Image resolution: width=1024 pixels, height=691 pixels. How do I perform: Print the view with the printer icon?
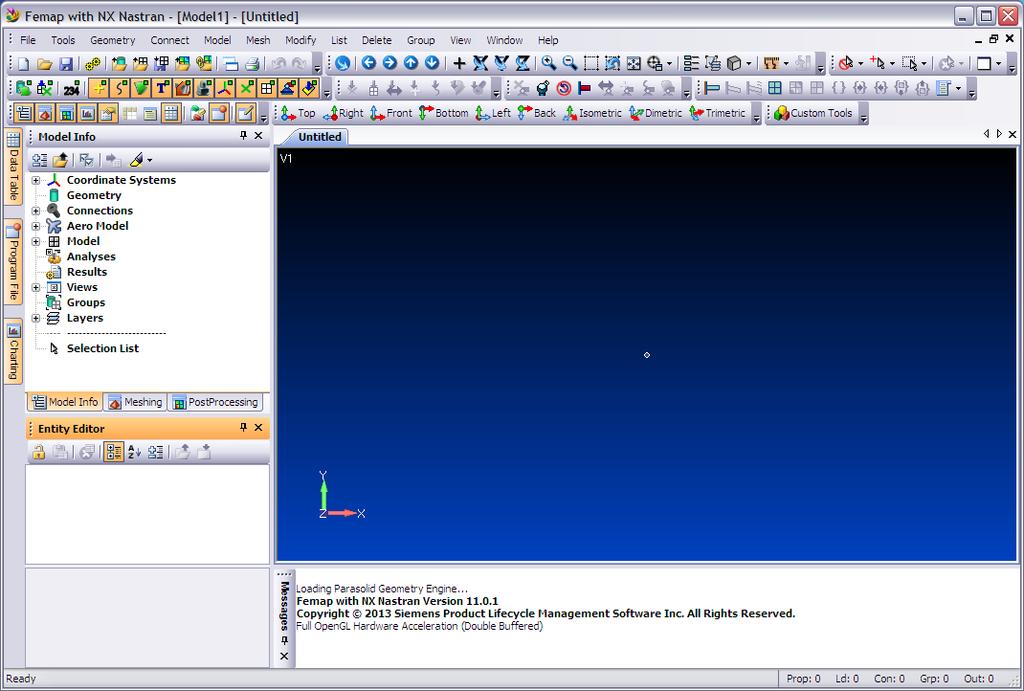tap(252, 63)
